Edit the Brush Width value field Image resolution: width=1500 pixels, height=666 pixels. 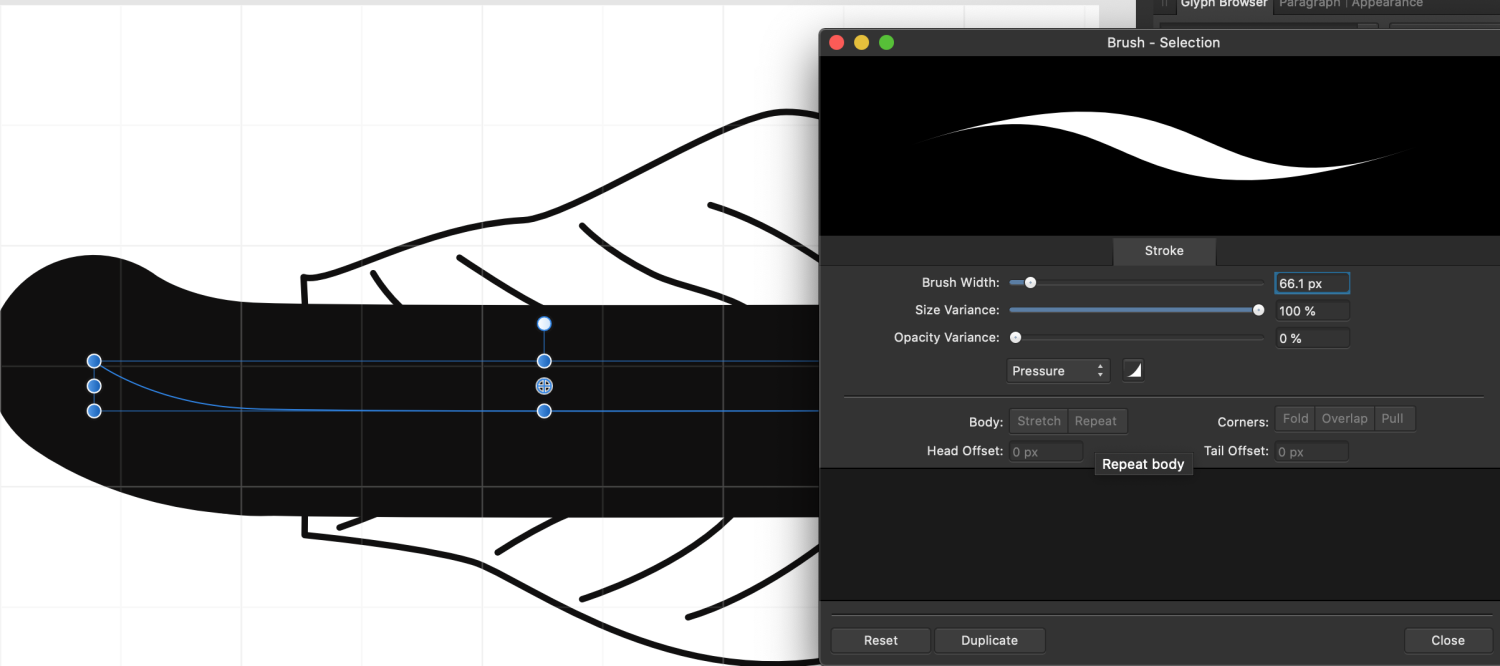(1312, 282)
